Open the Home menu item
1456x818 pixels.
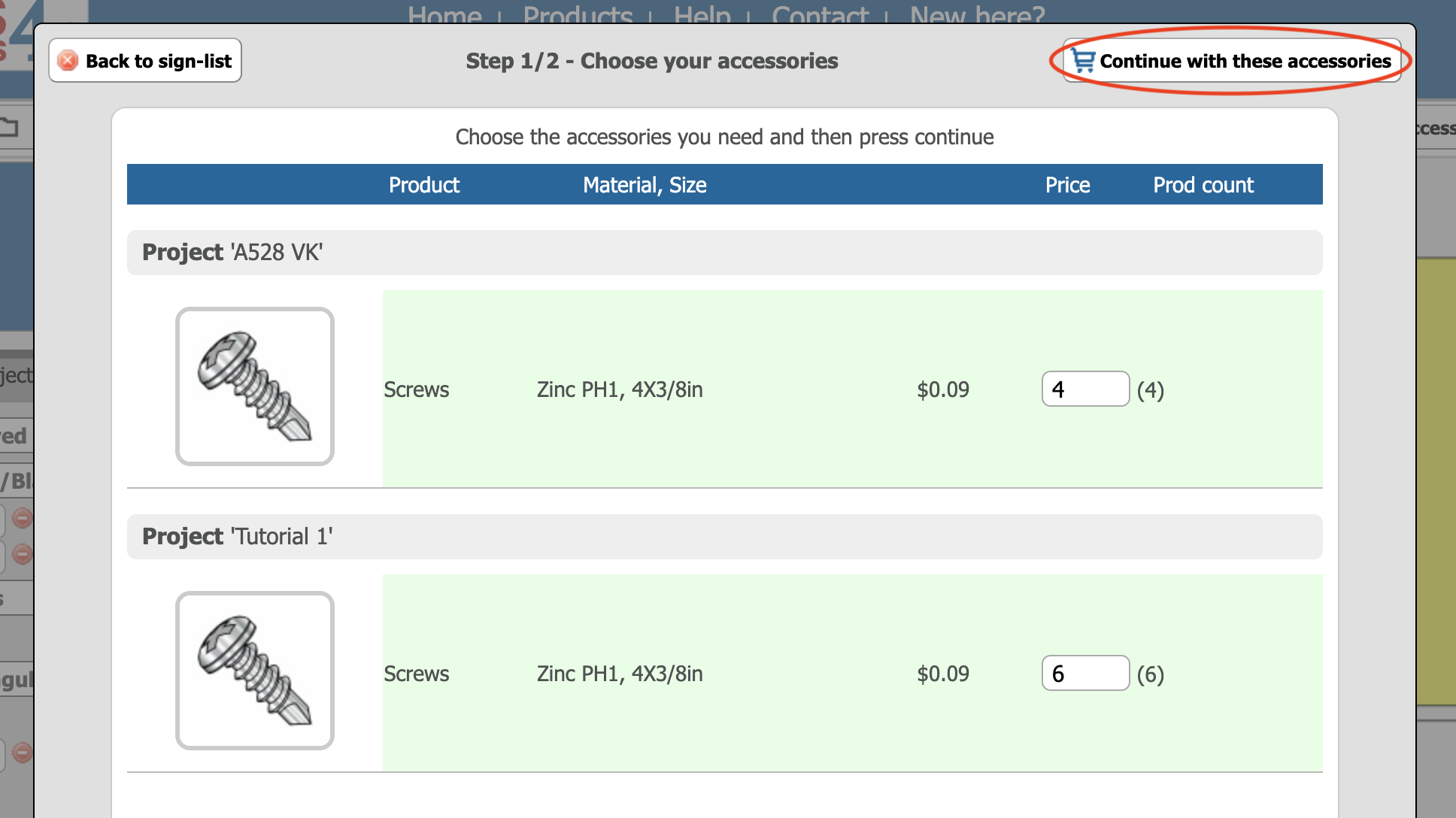[x=444, y=14]
